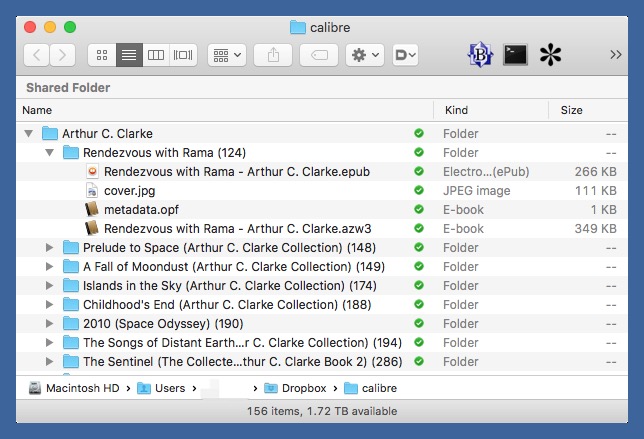Viewport: 644px width, 439px height.
Task: Collapse the Arthur C. Clarke folder
Action: point(29,133)
